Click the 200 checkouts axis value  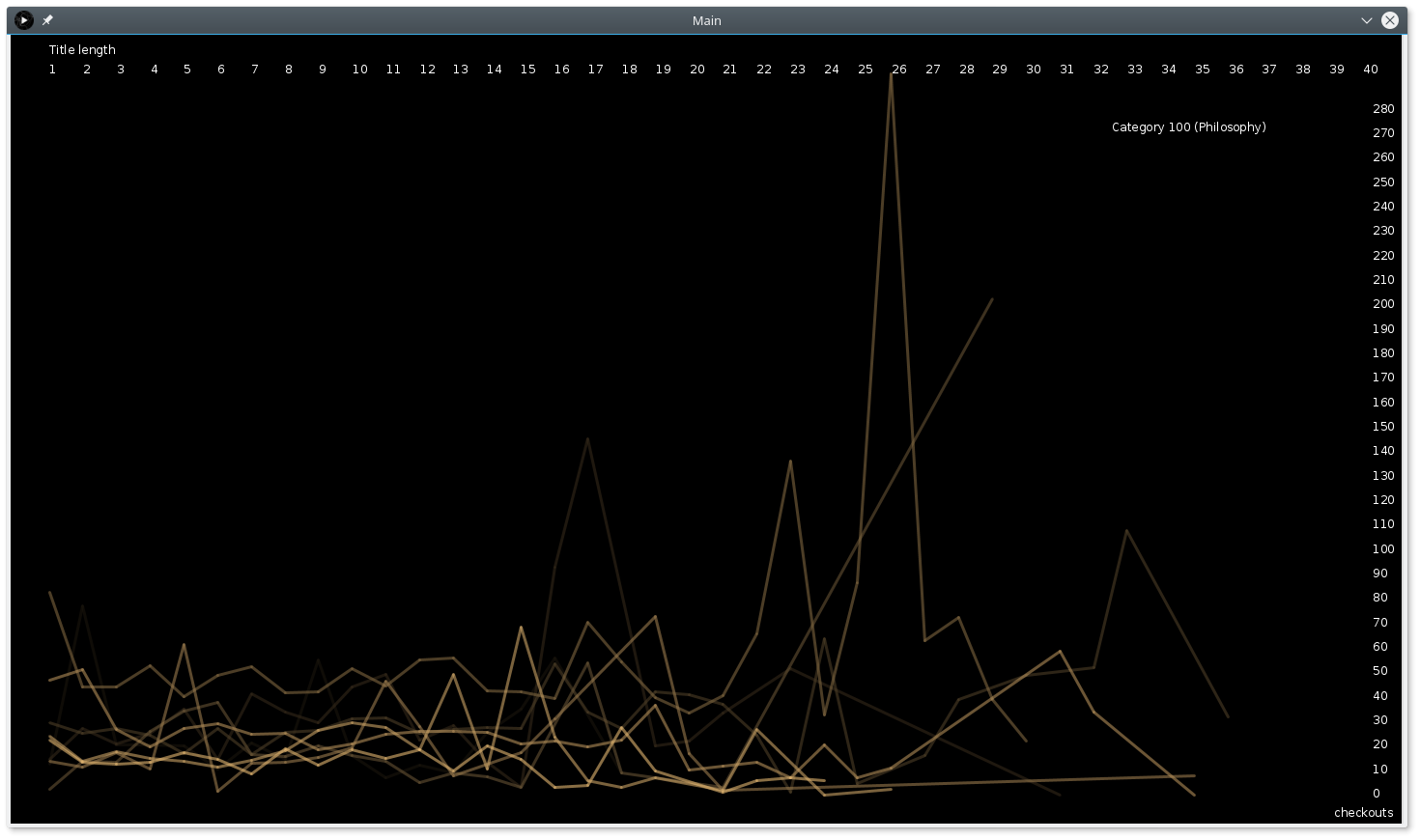tap(1383, 304)
